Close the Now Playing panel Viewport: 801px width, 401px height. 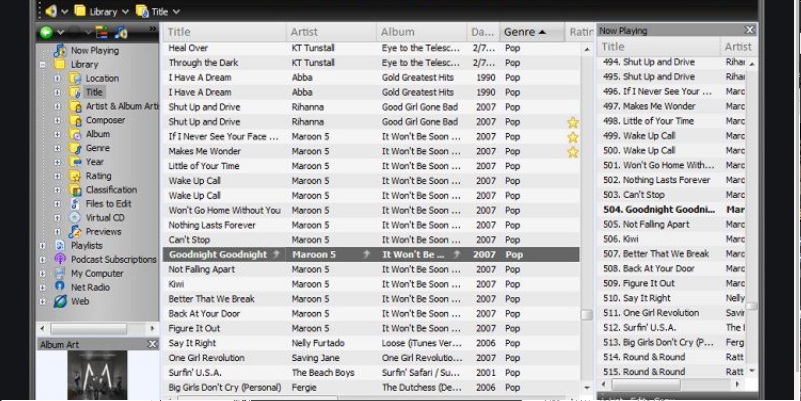tap(749, 30)
